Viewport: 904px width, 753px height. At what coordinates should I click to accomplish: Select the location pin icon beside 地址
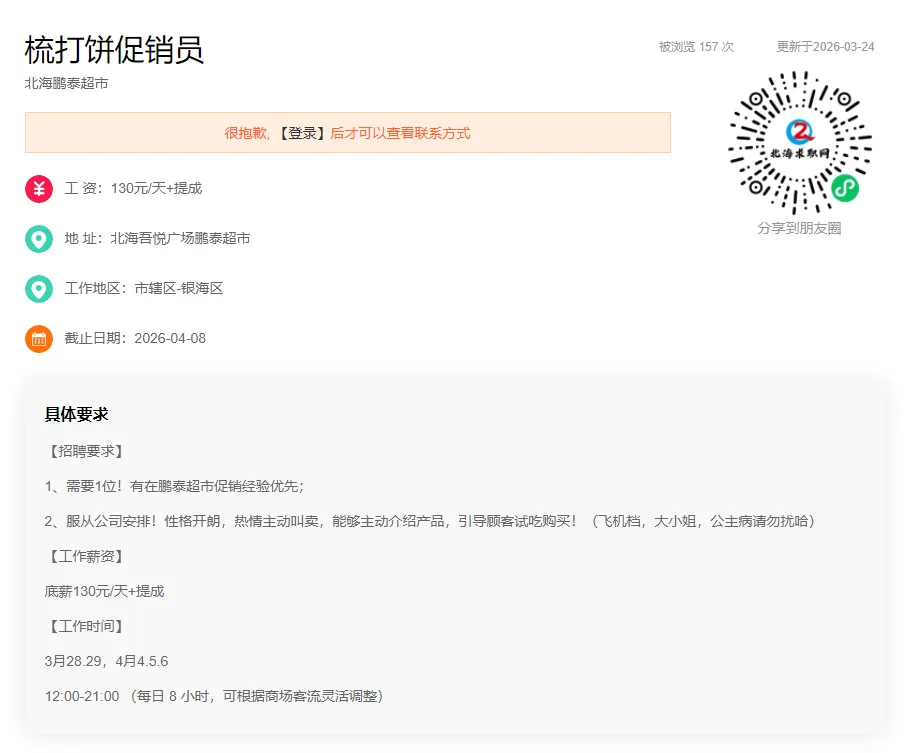pyautogui.click(x=38, y=238)
